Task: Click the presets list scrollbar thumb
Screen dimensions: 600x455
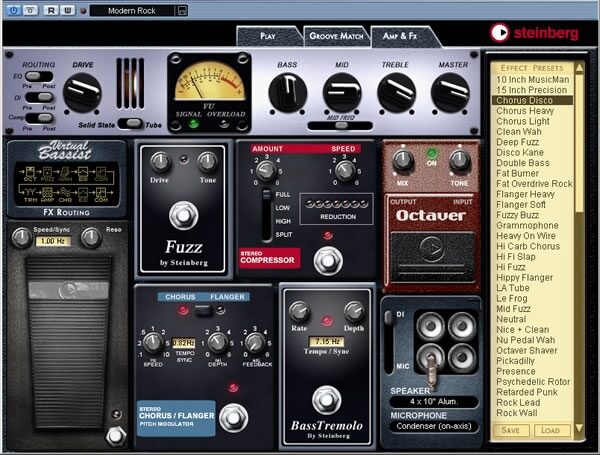Action: (579, 144)
